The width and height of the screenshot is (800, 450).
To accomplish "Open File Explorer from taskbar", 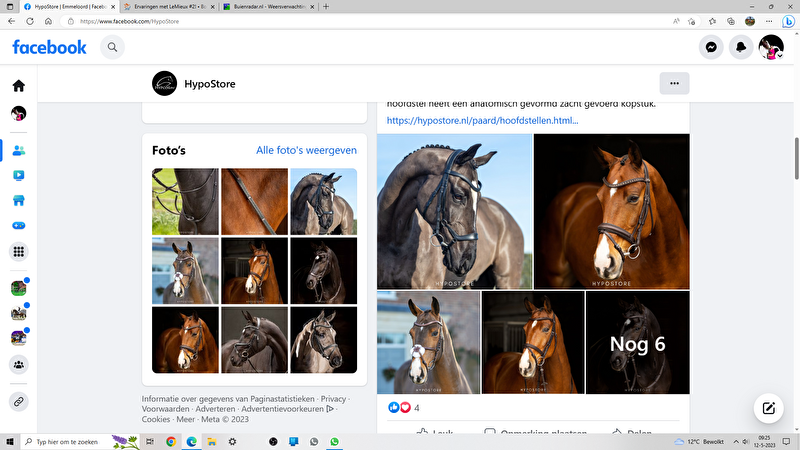I will 212,442.
